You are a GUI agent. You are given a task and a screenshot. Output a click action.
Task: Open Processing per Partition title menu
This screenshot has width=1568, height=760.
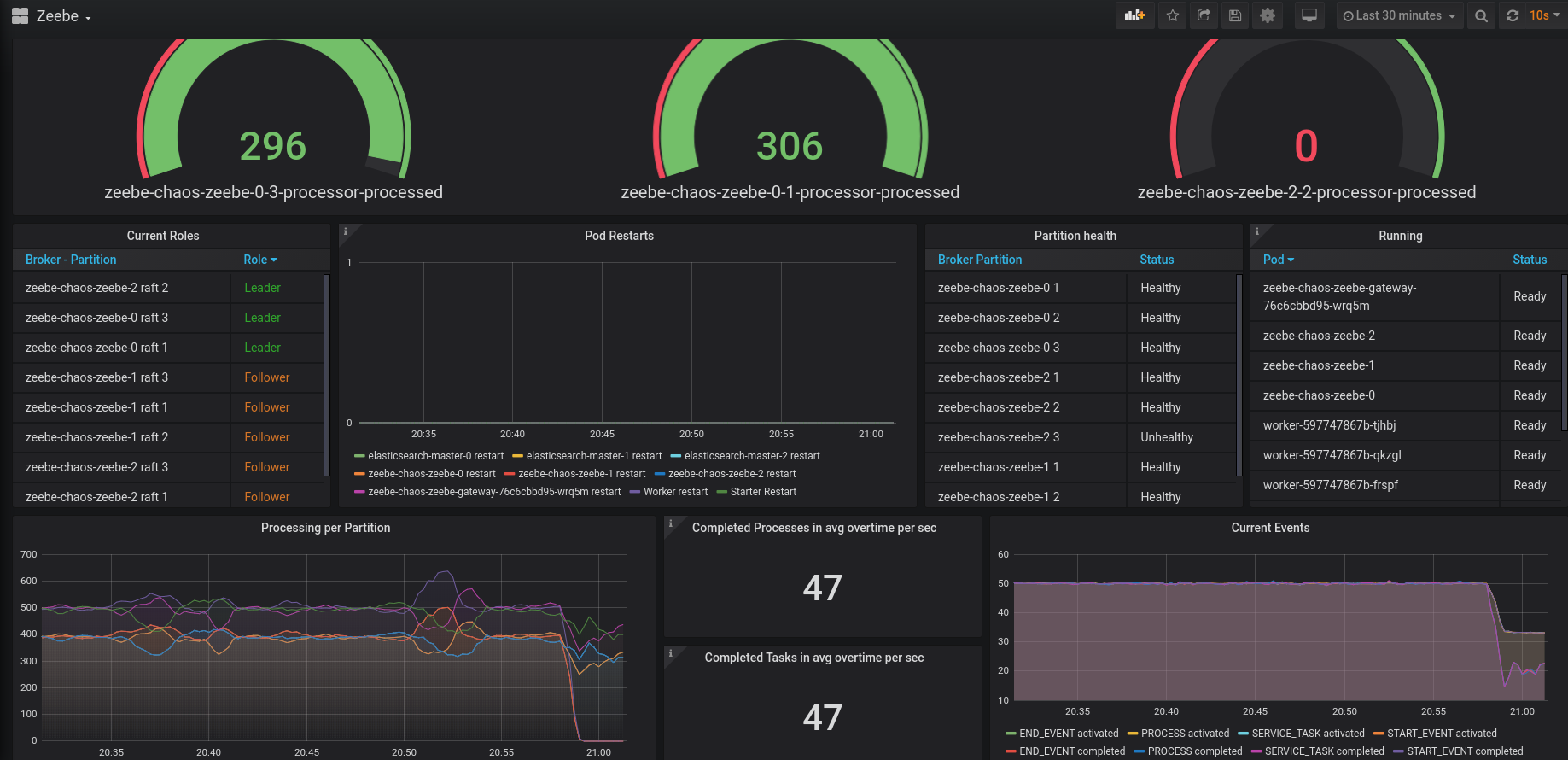pos(326,528)
